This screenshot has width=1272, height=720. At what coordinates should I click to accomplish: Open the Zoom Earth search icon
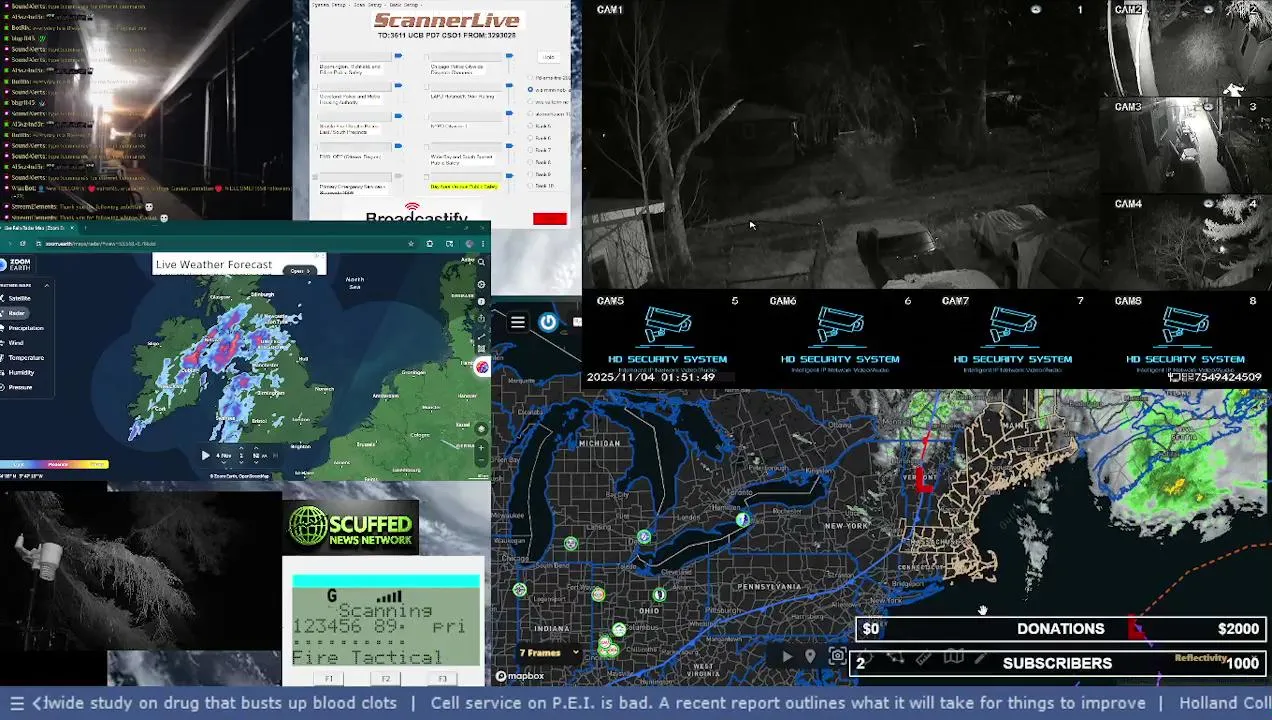click(x=481, y=262)
